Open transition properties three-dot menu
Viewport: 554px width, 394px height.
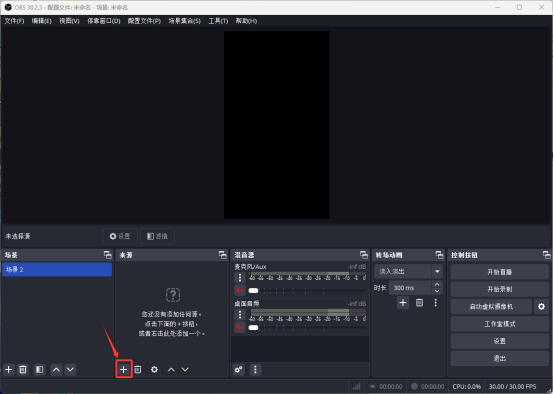click(436, 303)
